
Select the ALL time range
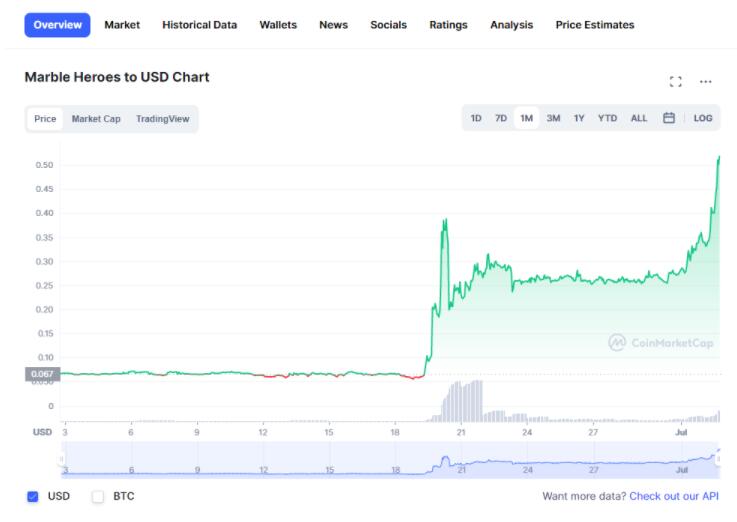point(639,118)
